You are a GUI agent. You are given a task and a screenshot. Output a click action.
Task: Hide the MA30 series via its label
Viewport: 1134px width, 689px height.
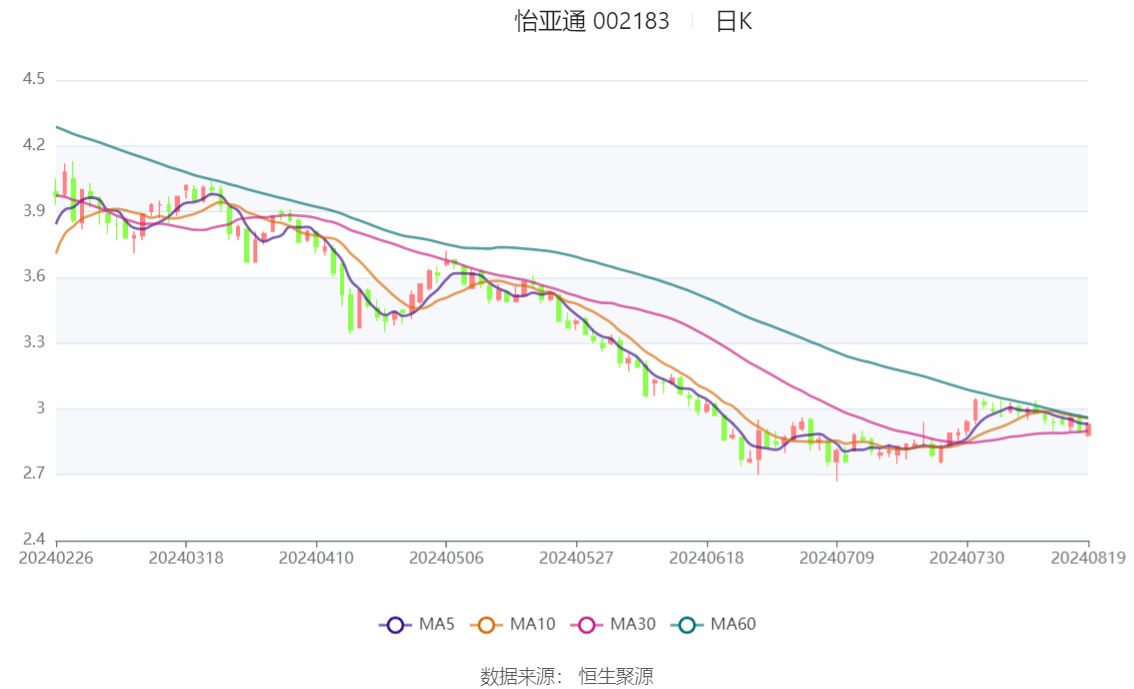pyautogui.click(x=633, y=624)
